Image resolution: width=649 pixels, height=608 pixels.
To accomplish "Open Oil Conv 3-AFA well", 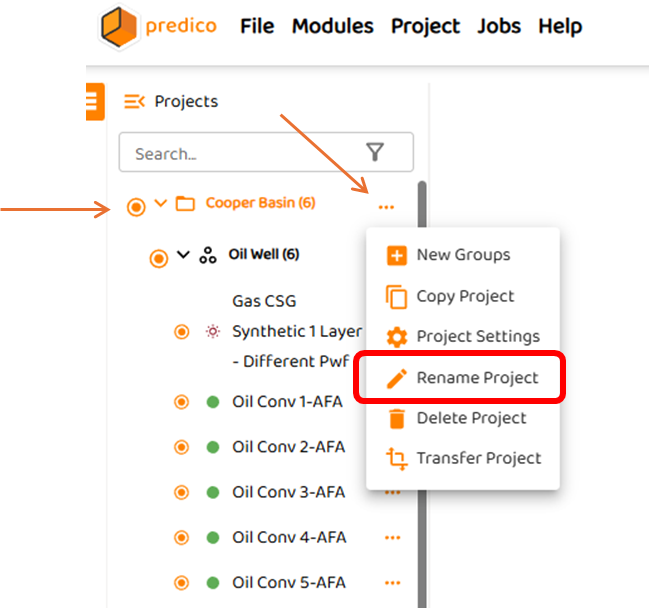I will pyautogui.click(x=288, y=492).
